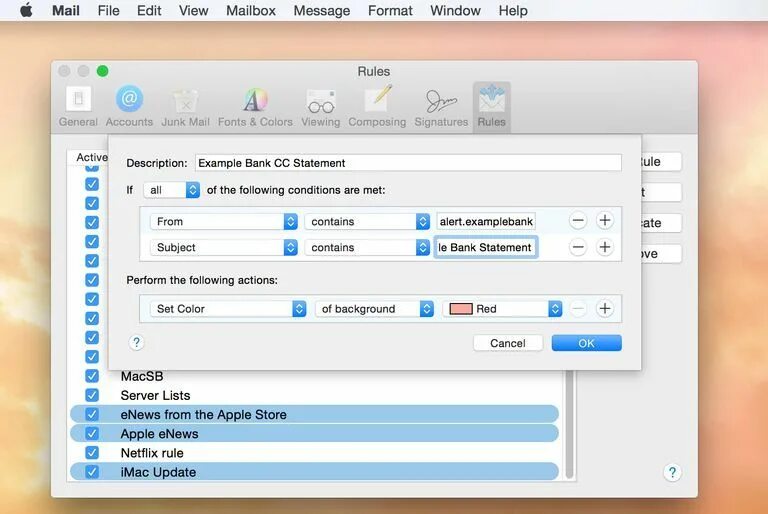The width and height of the screenshot is (768, 514).
Task: Open the contains dropdown in Subject row
Action: click(367, 247)
